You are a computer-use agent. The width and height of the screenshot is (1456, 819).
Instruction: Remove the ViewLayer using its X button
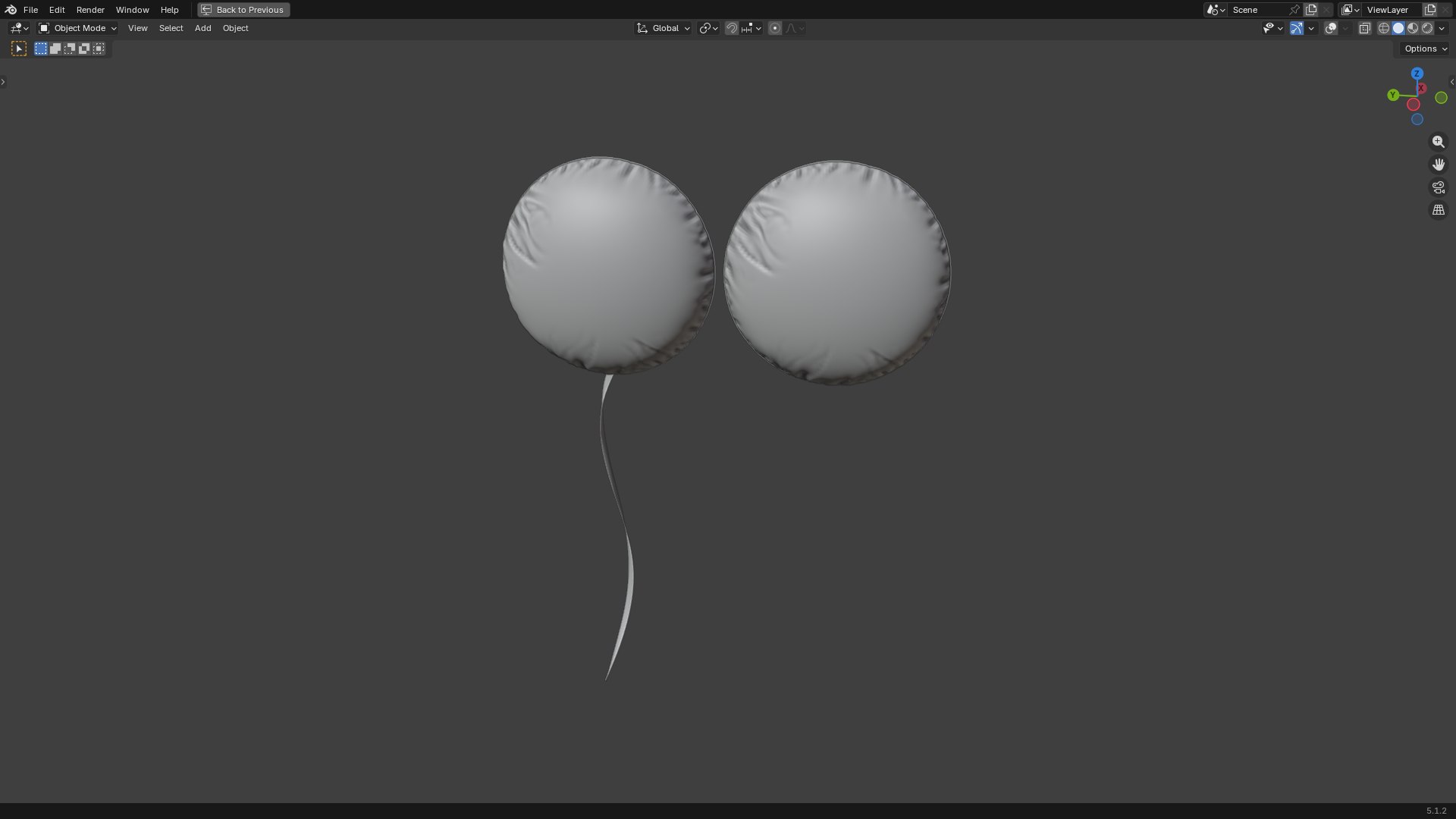[x=1445, y=10]
